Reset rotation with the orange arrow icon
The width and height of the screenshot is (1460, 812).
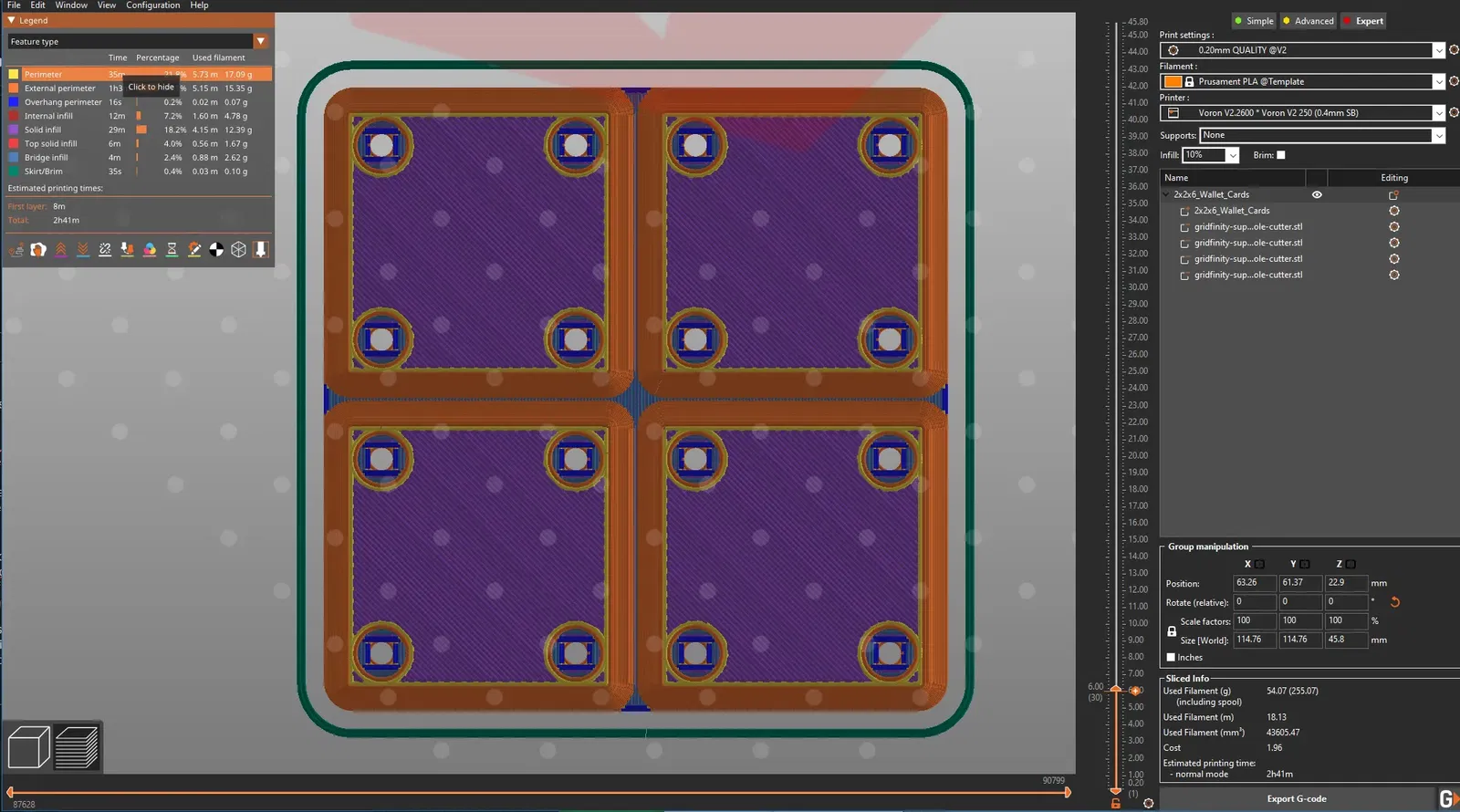pos(1394,602)
